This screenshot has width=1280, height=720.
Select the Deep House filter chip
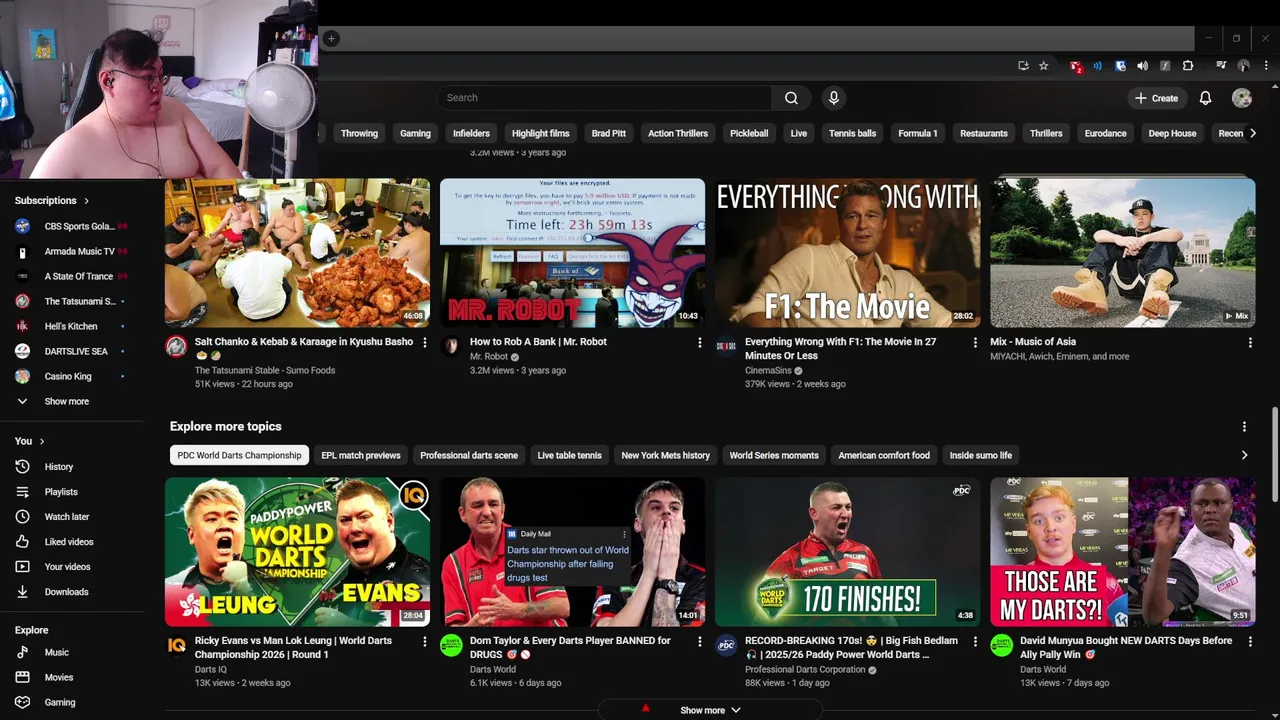1172,133
